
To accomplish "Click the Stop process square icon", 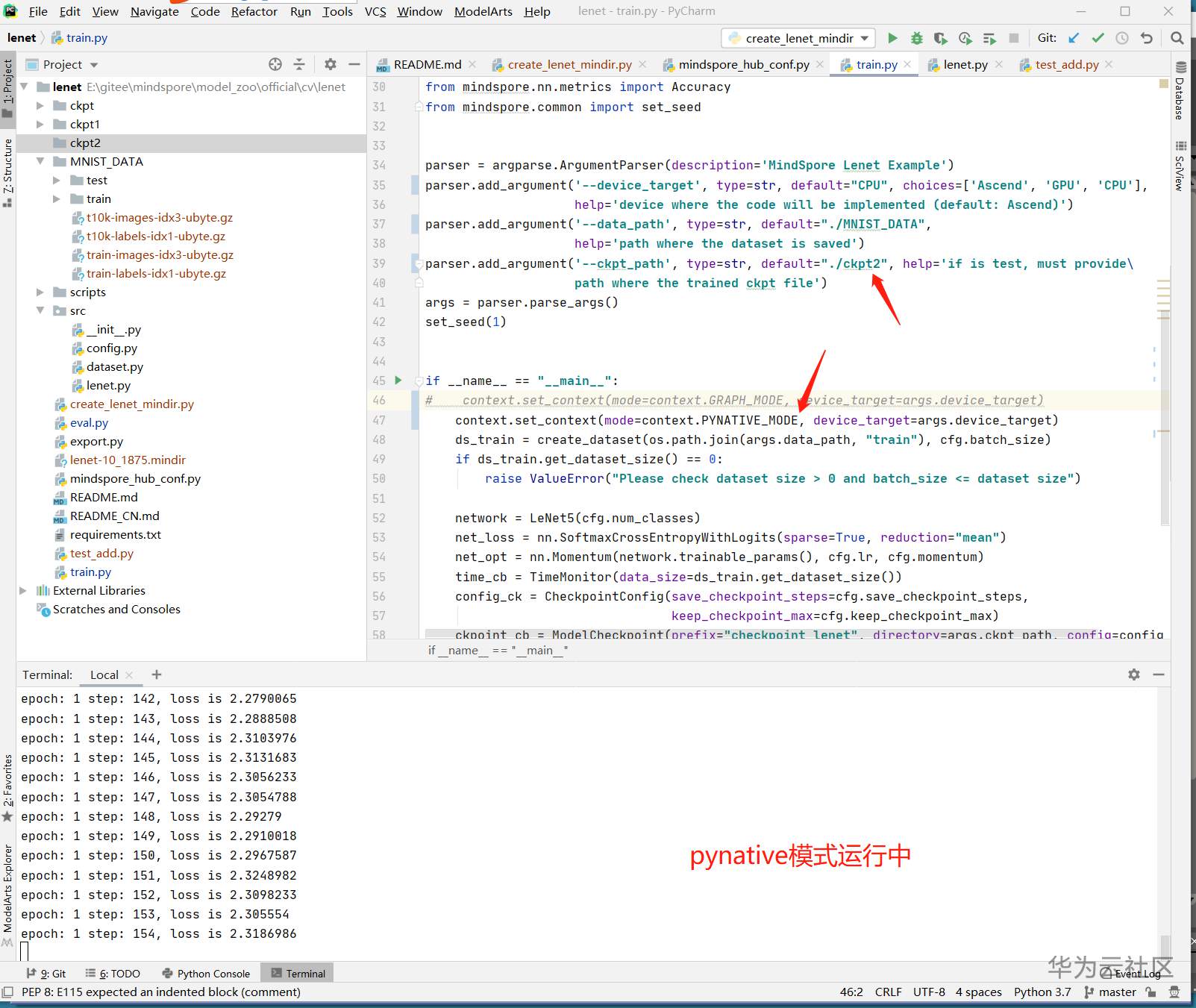I will tap(1014, 38).
